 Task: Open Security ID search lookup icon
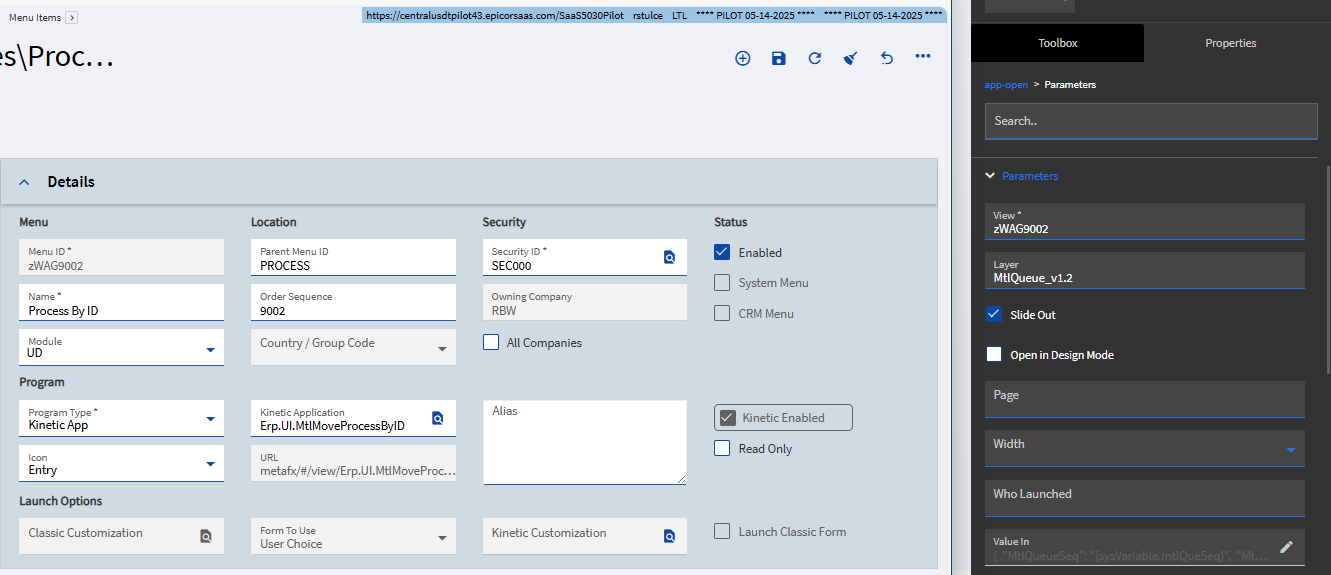tap(670, 257)
